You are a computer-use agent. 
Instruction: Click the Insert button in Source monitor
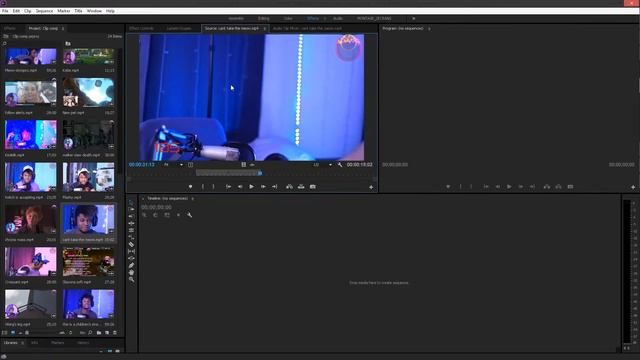pos(289,187)
